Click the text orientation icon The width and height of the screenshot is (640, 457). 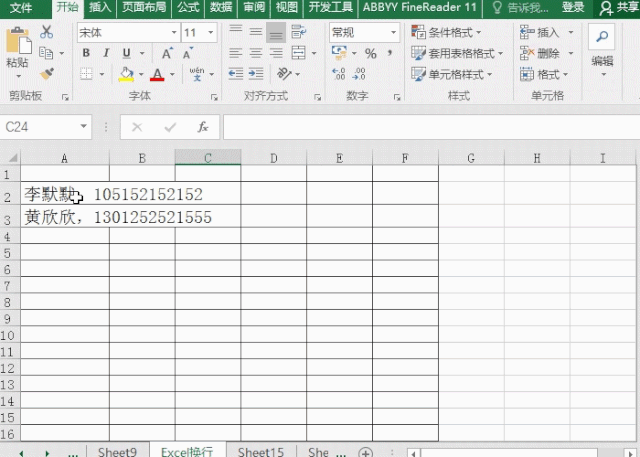284,74
